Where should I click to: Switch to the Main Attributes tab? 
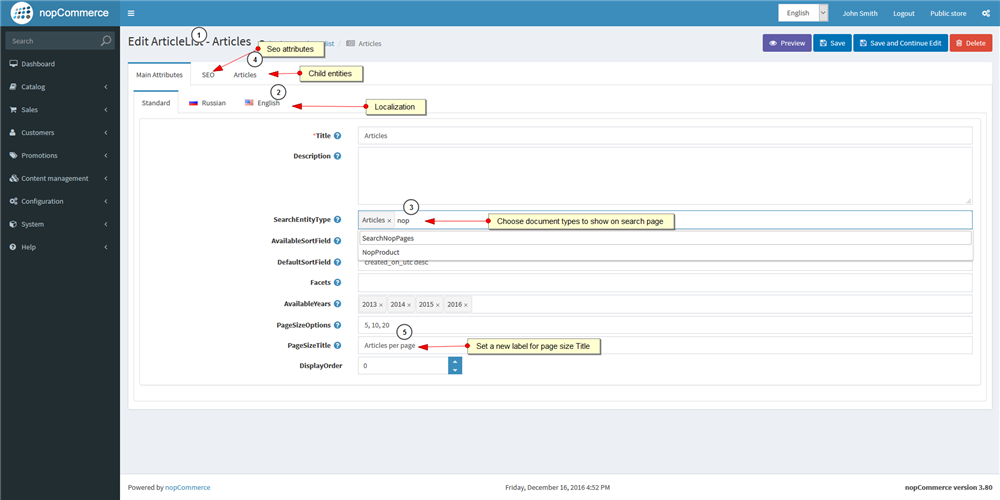click(x=159, y=75)
